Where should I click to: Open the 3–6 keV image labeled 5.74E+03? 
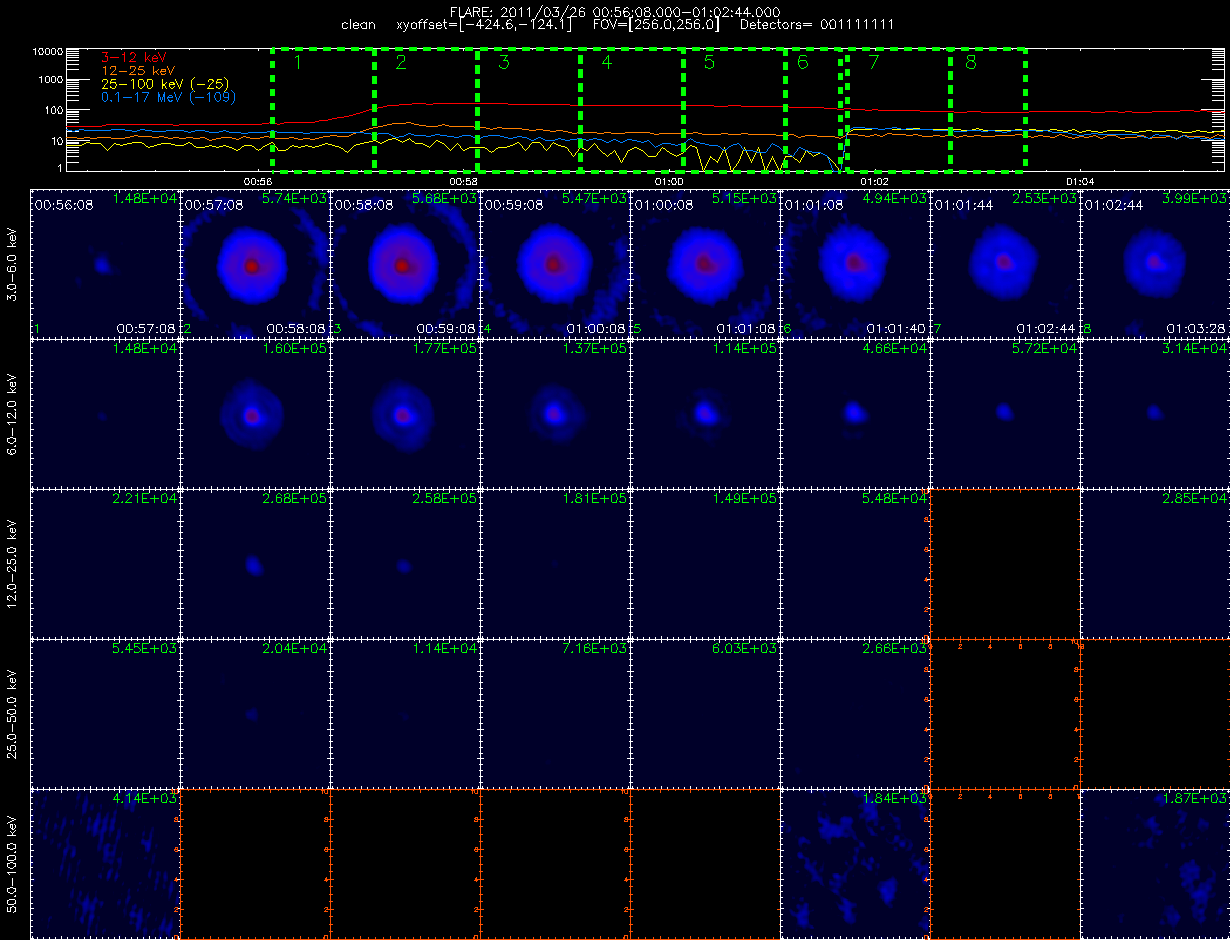(x=255, y=264)
